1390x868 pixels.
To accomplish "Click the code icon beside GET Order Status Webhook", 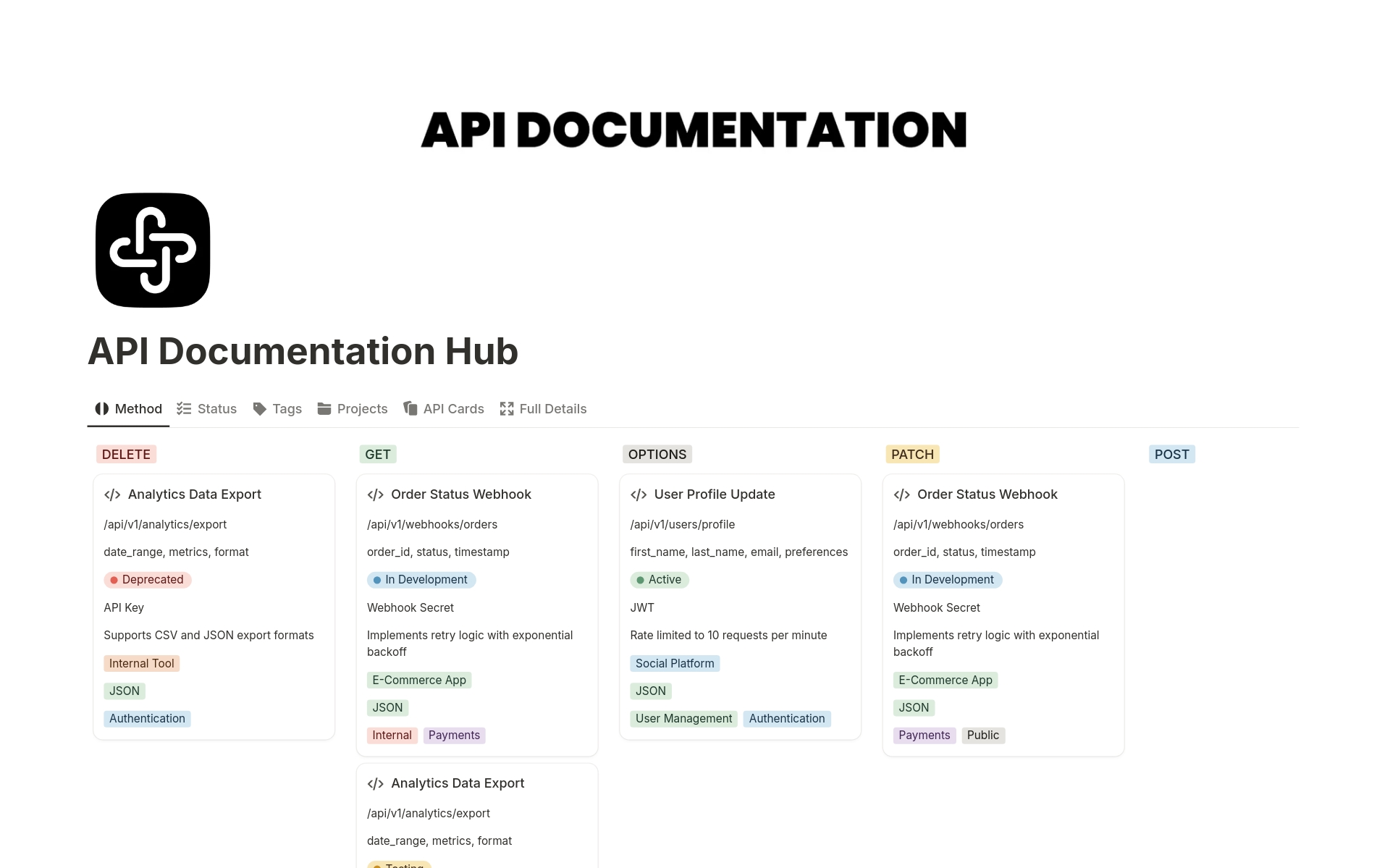I will (375, 494).
